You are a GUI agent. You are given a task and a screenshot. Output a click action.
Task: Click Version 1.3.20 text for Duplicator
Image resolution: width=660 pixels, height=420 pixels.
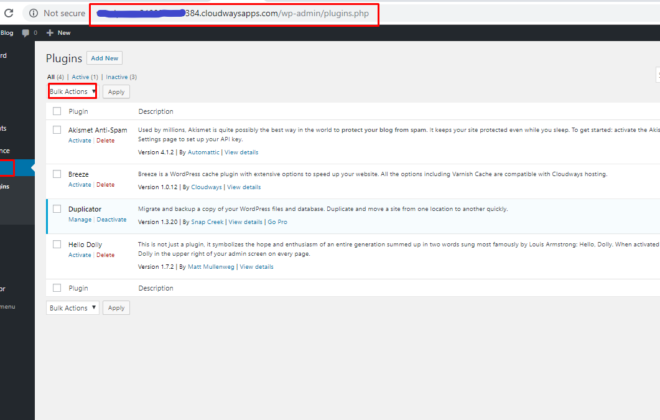coord(157,222)
